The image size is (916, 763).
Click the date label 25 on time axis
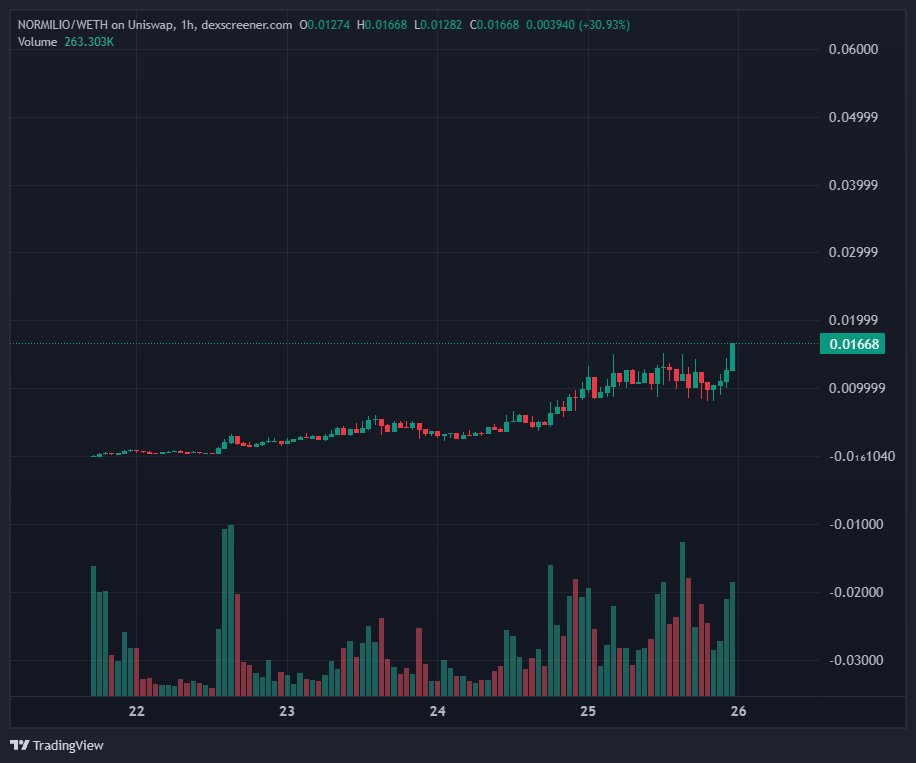pos(588,711)
